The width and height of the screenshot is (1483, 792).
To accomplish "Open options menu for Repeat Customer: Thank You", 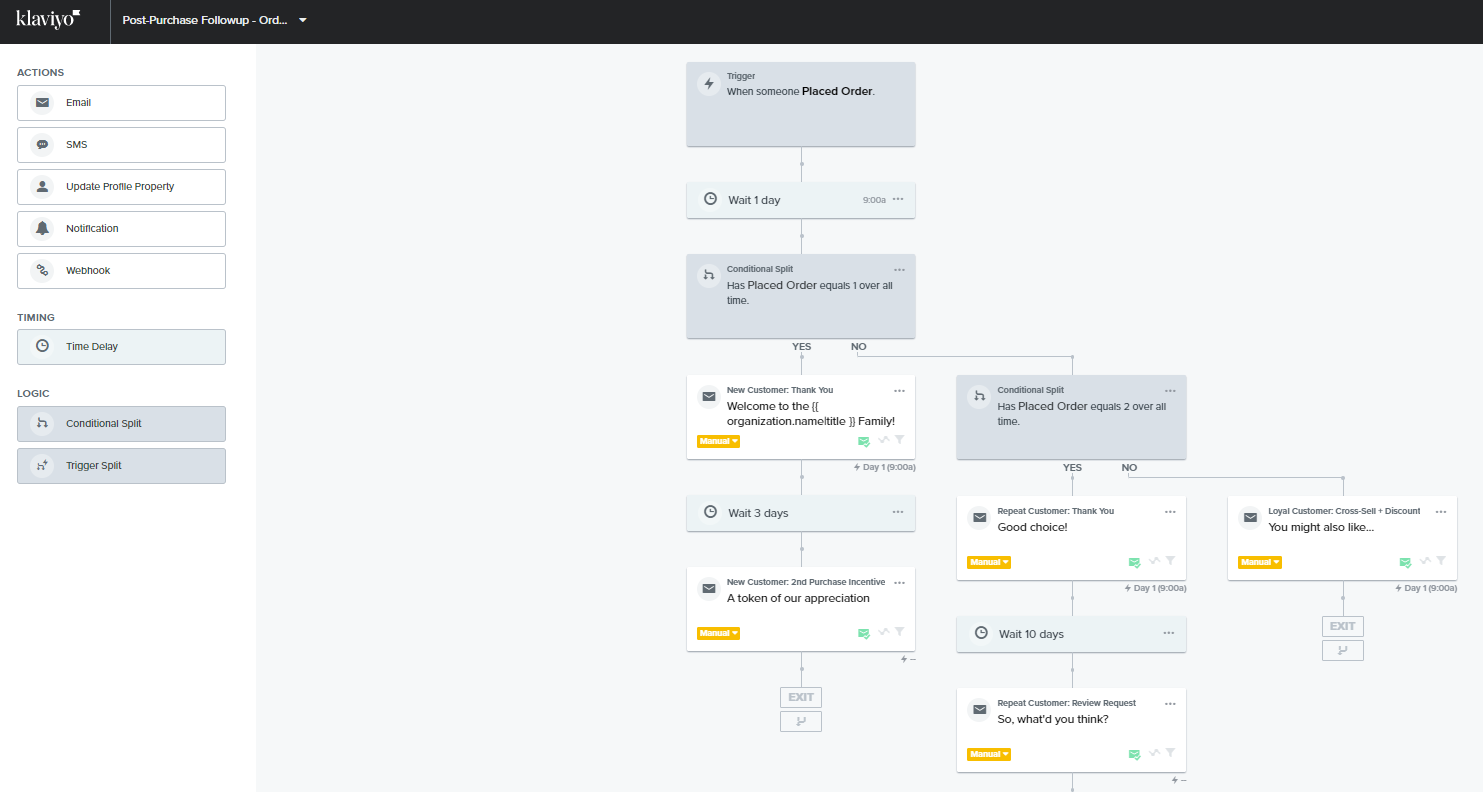I will (1170, 512).
